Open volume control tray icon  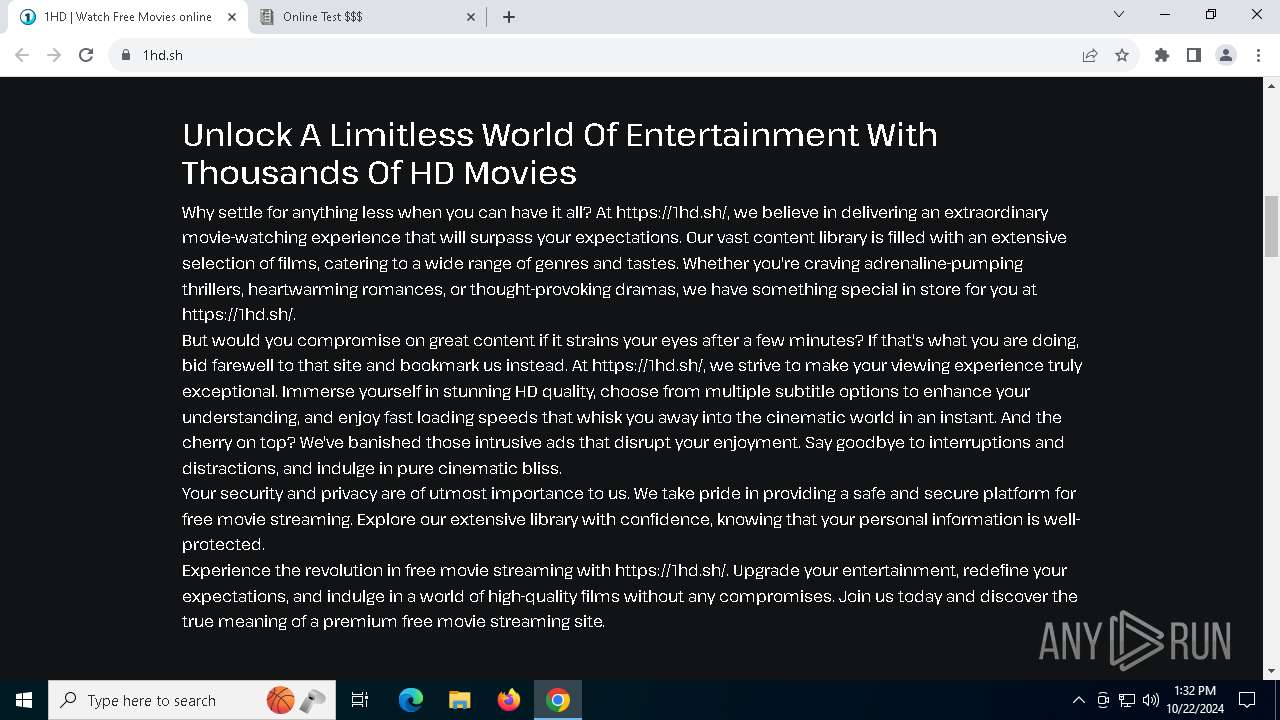pyautogui.click(x=1151, y=700)
